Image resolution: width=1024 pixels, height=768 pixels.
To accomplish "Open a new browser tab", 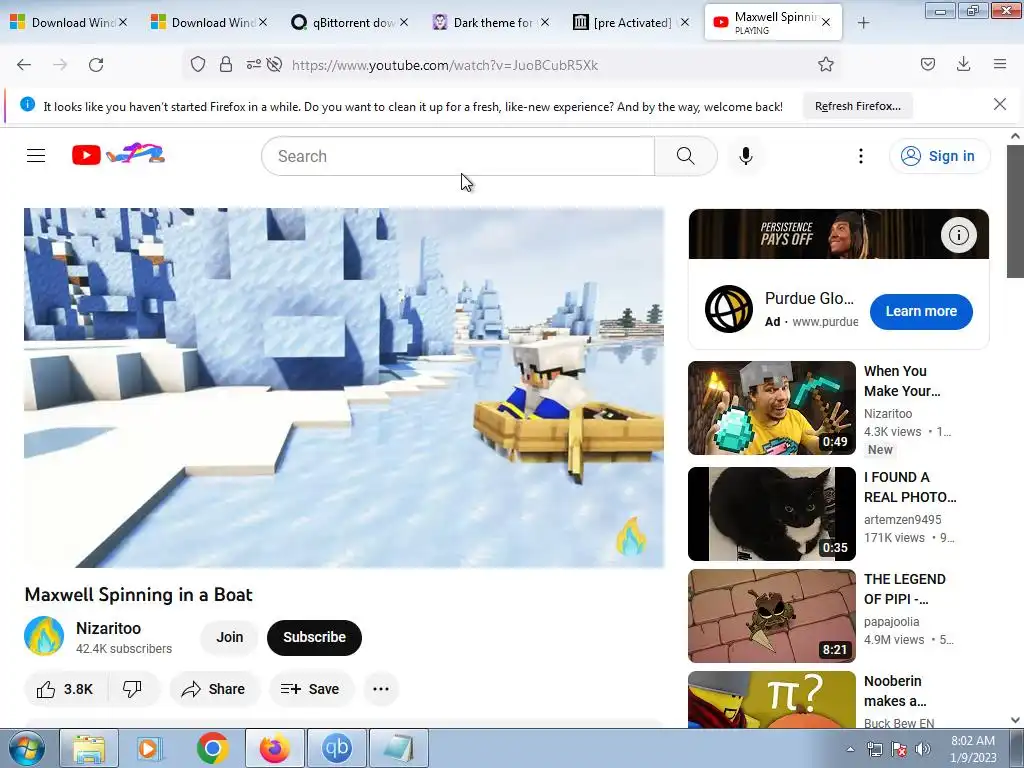I will 863,23.
